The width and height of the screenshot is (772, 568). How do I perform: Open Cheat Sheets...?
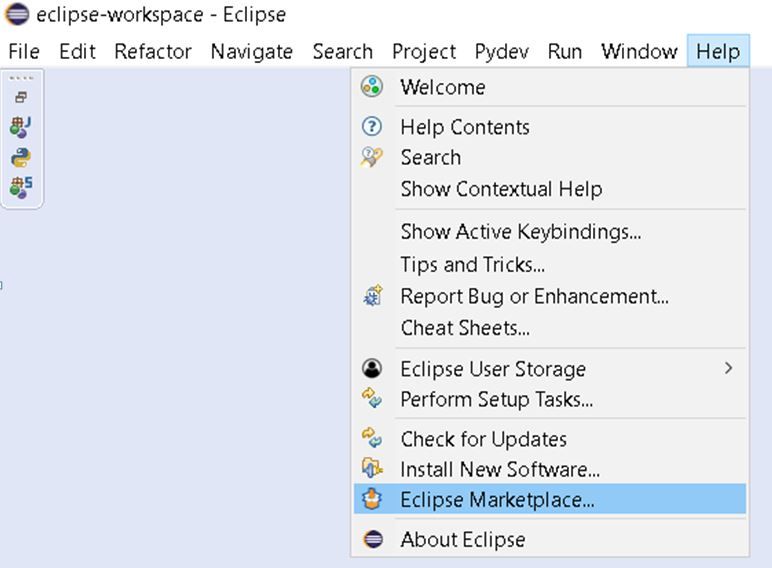550,328
